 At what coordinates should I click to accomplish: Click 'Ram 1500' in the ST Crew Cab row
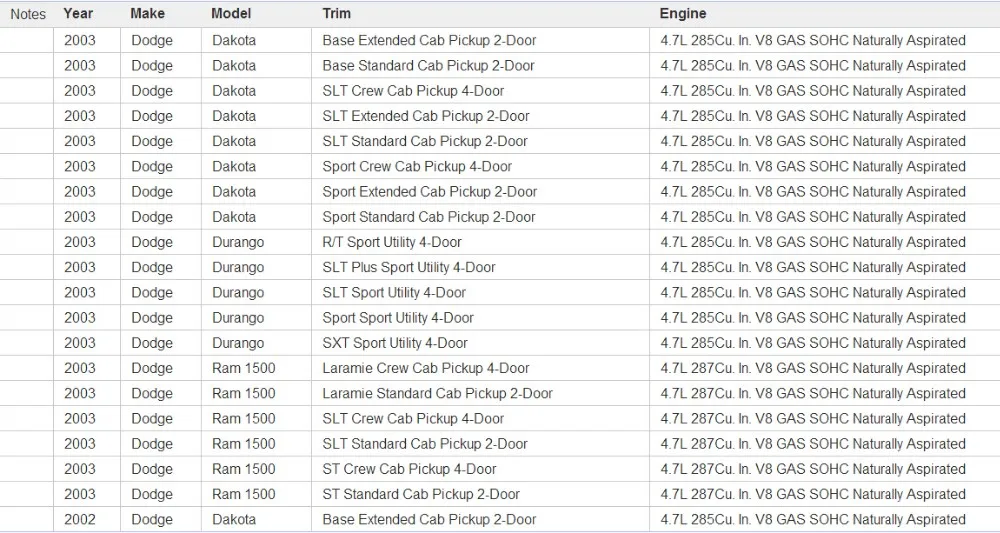coord(244,469)
